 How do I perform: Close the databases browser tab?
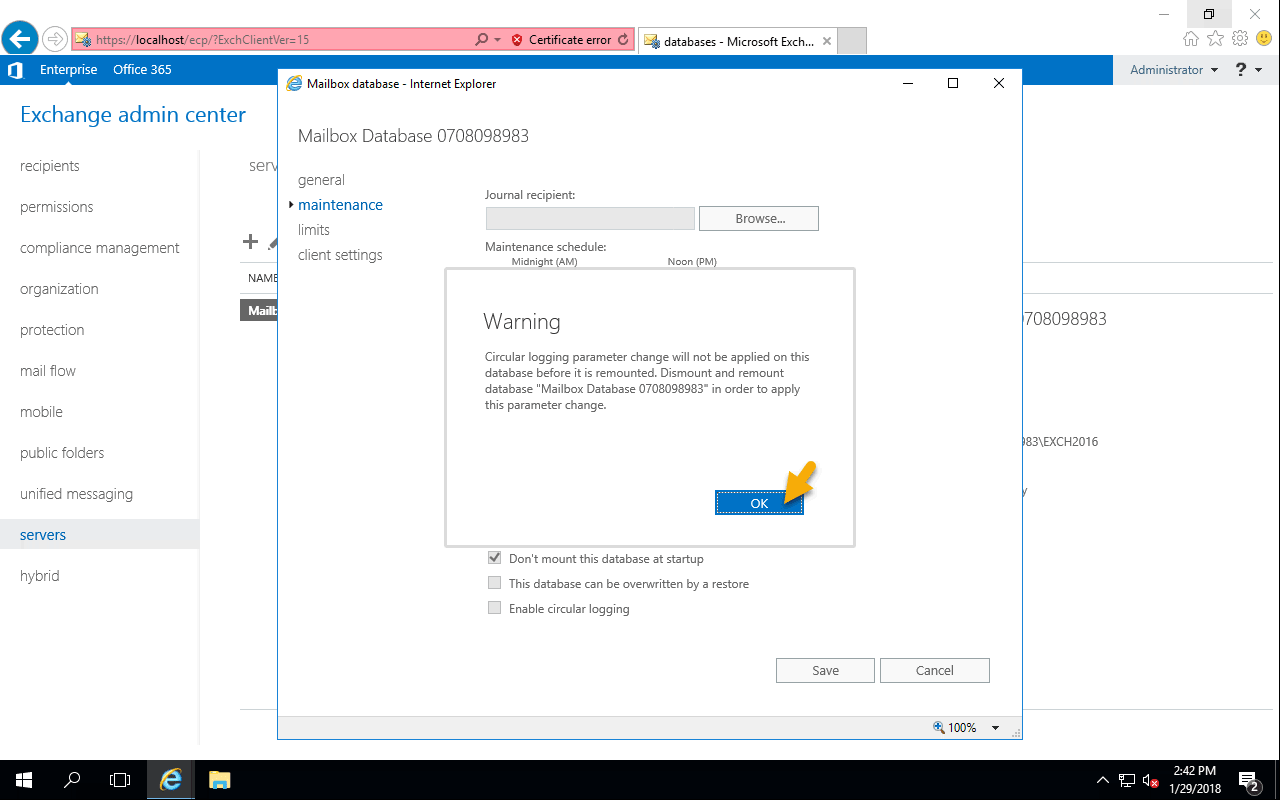827,41
